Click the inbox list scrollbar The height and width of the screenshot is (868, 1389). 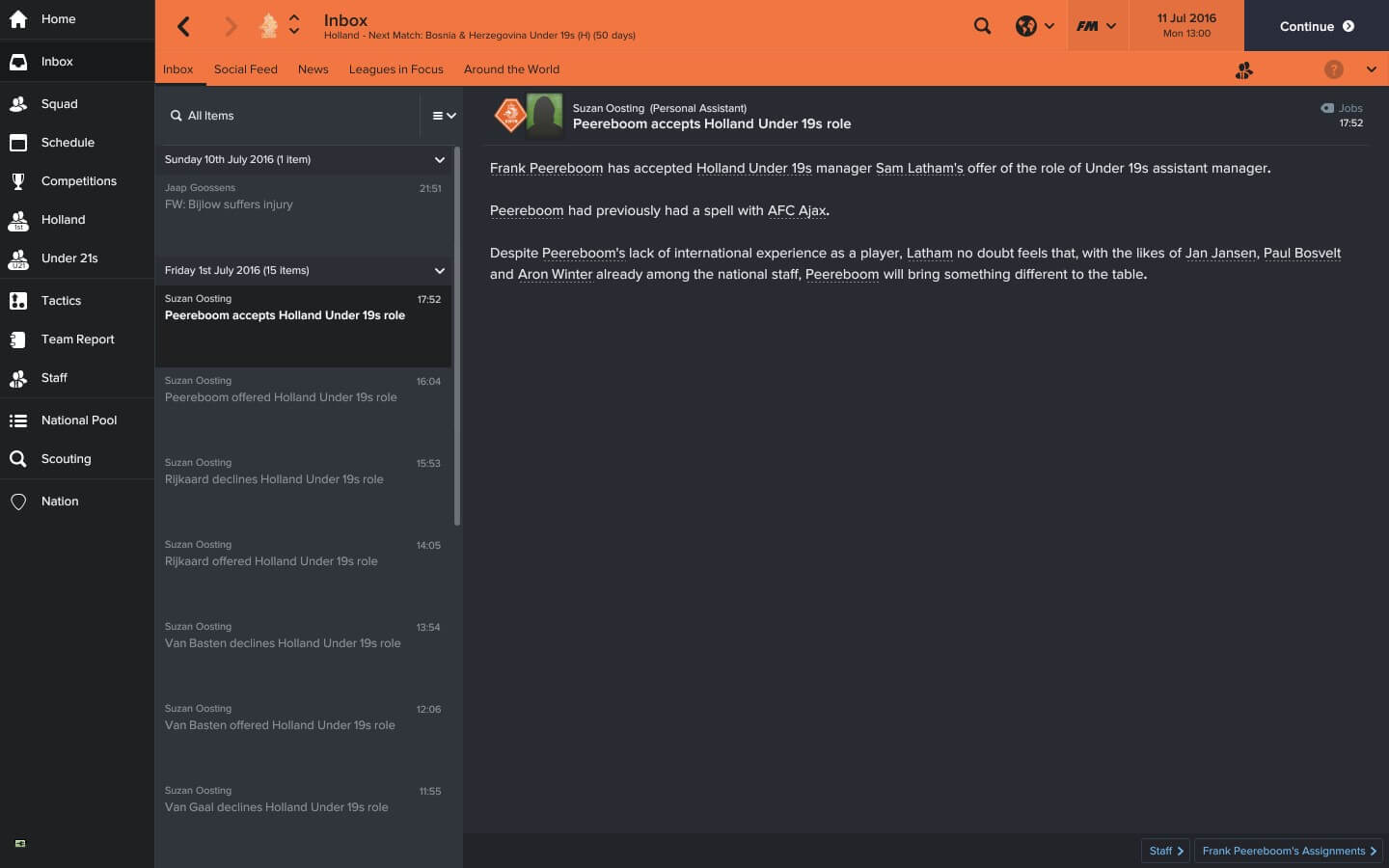tap(457, 336)
